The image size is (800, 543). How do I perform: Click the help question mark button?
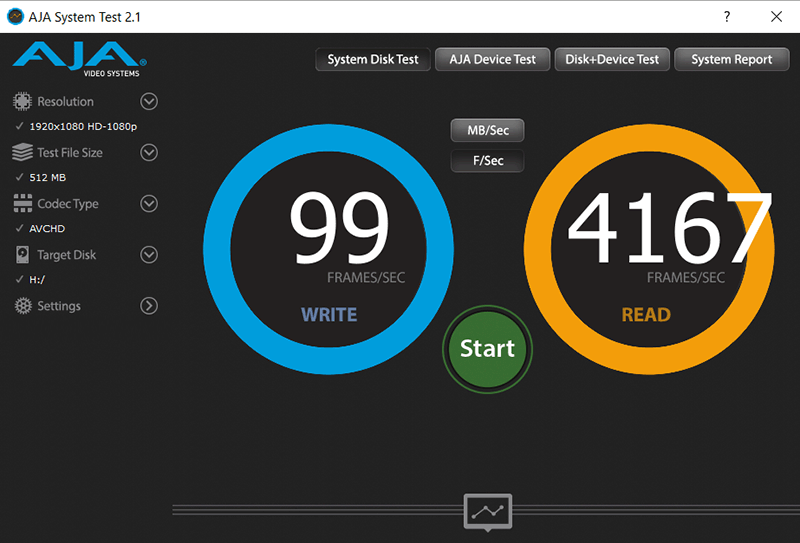[727, 16]
